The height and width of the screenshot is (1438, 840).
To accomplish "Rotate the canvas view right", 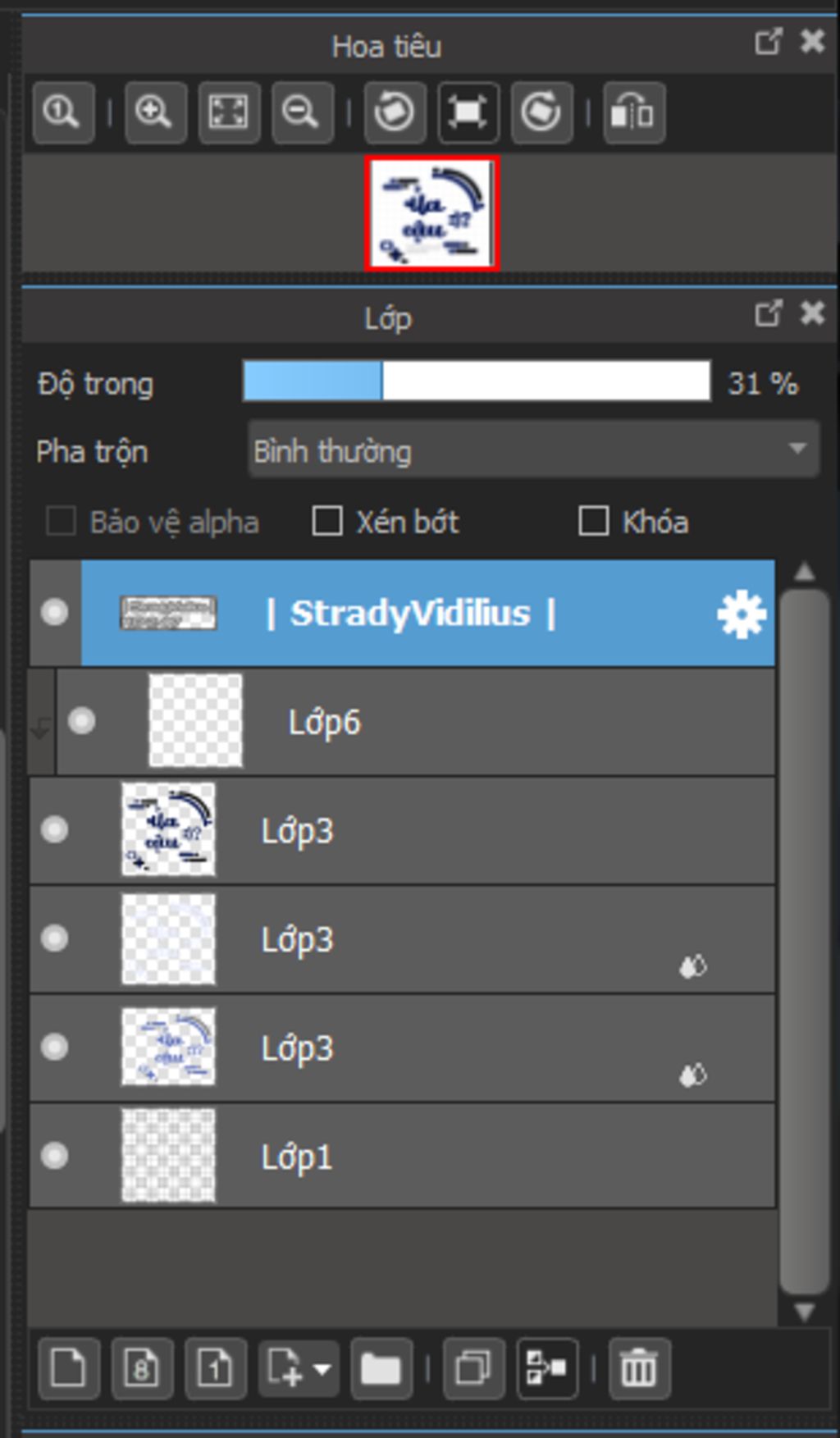I will click(x=541, y=112).
